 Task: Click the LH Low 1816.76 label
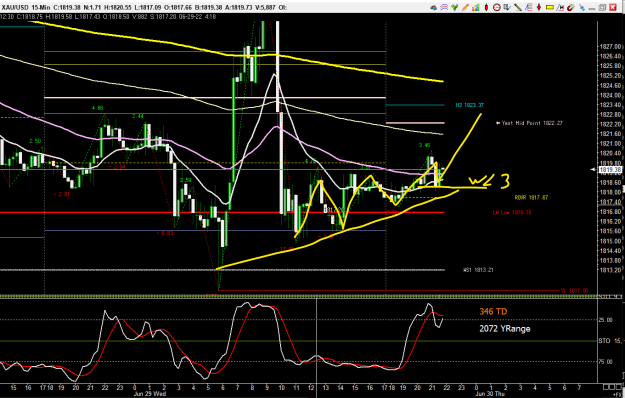tap(512, 213)
